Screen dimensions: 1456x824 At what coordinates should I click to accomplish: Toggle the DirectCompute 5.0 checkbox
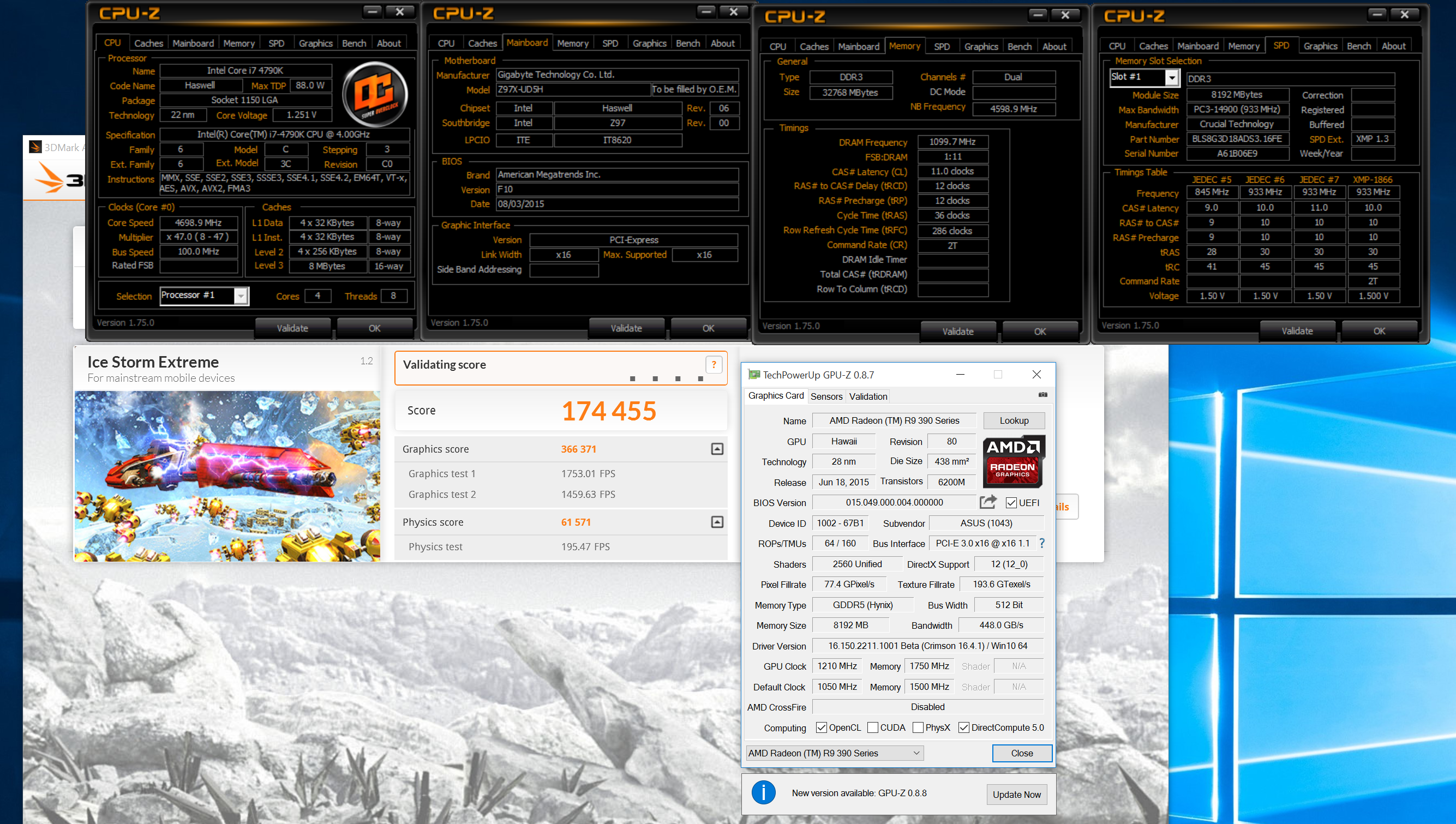tap(963, 728)
